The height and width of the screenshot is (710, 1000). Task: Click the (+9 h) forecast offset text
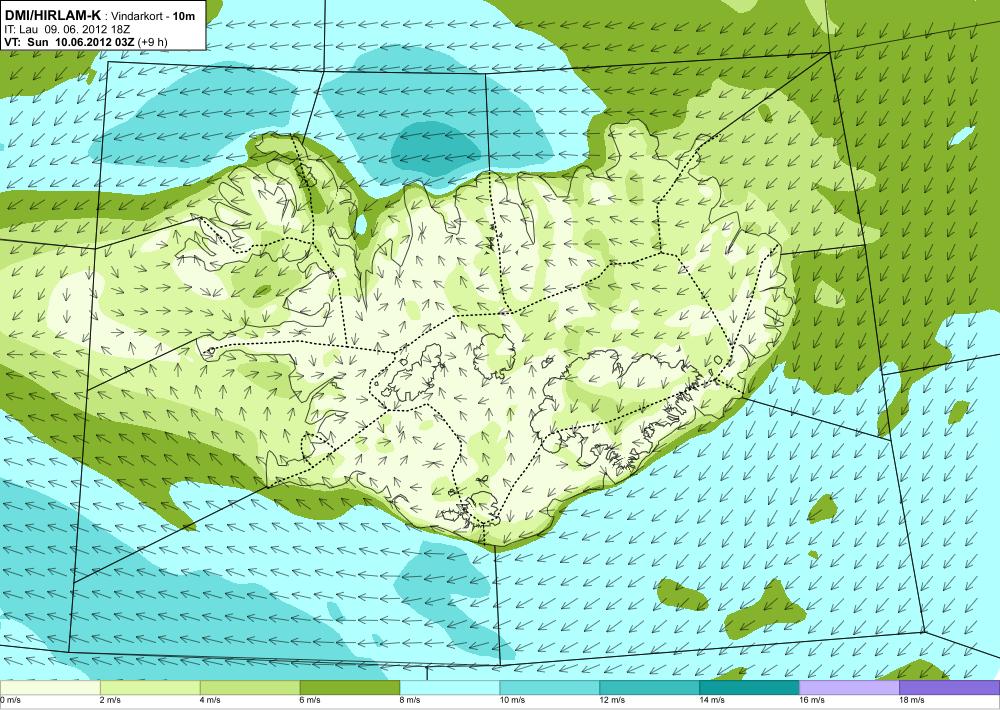click(x=152, y=42)
